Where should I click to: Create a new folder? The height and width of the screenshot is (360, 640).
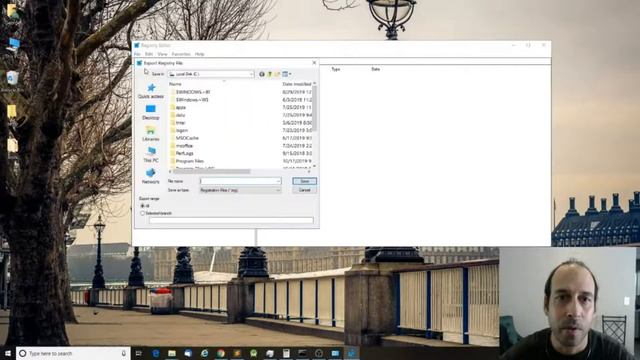click(277, 74)
